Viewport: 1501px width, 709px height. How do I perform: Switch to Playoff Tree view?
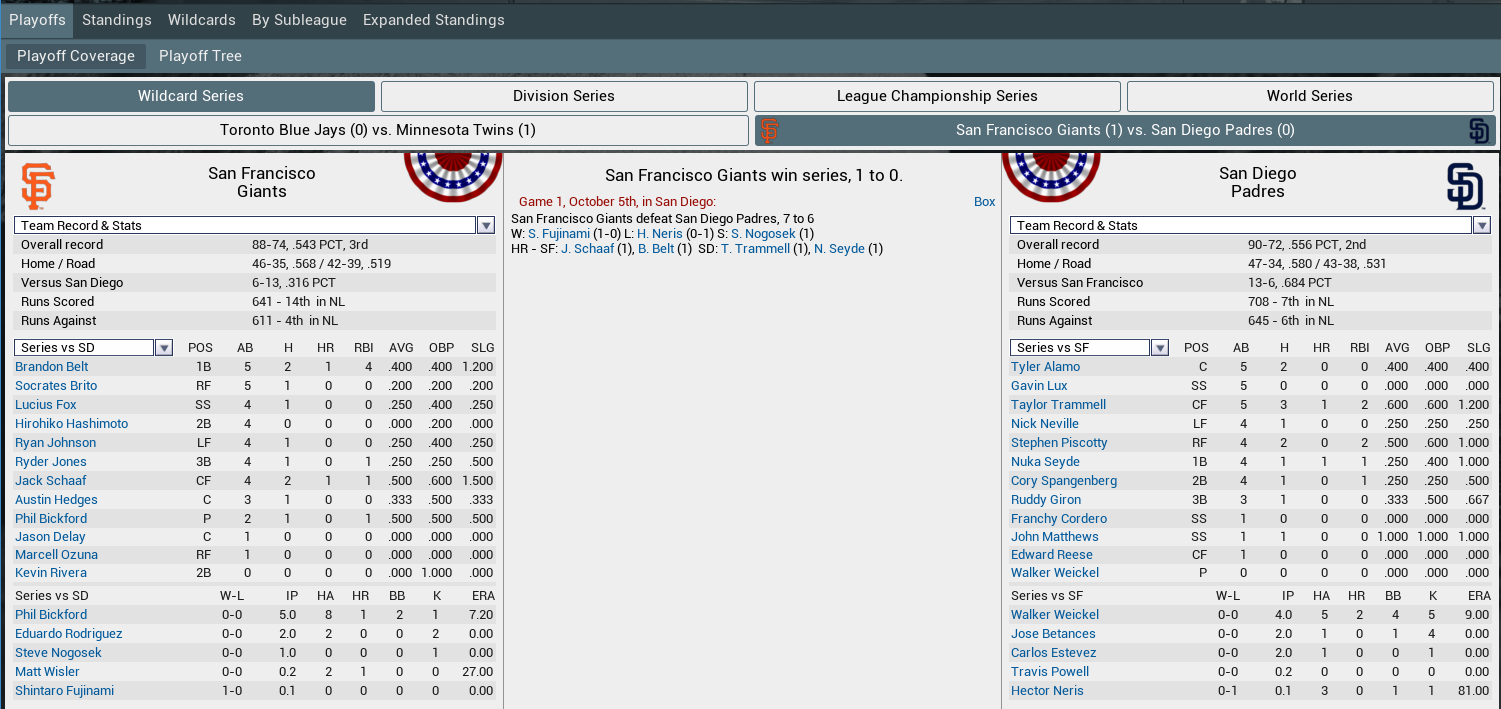(x=200, y=56)
